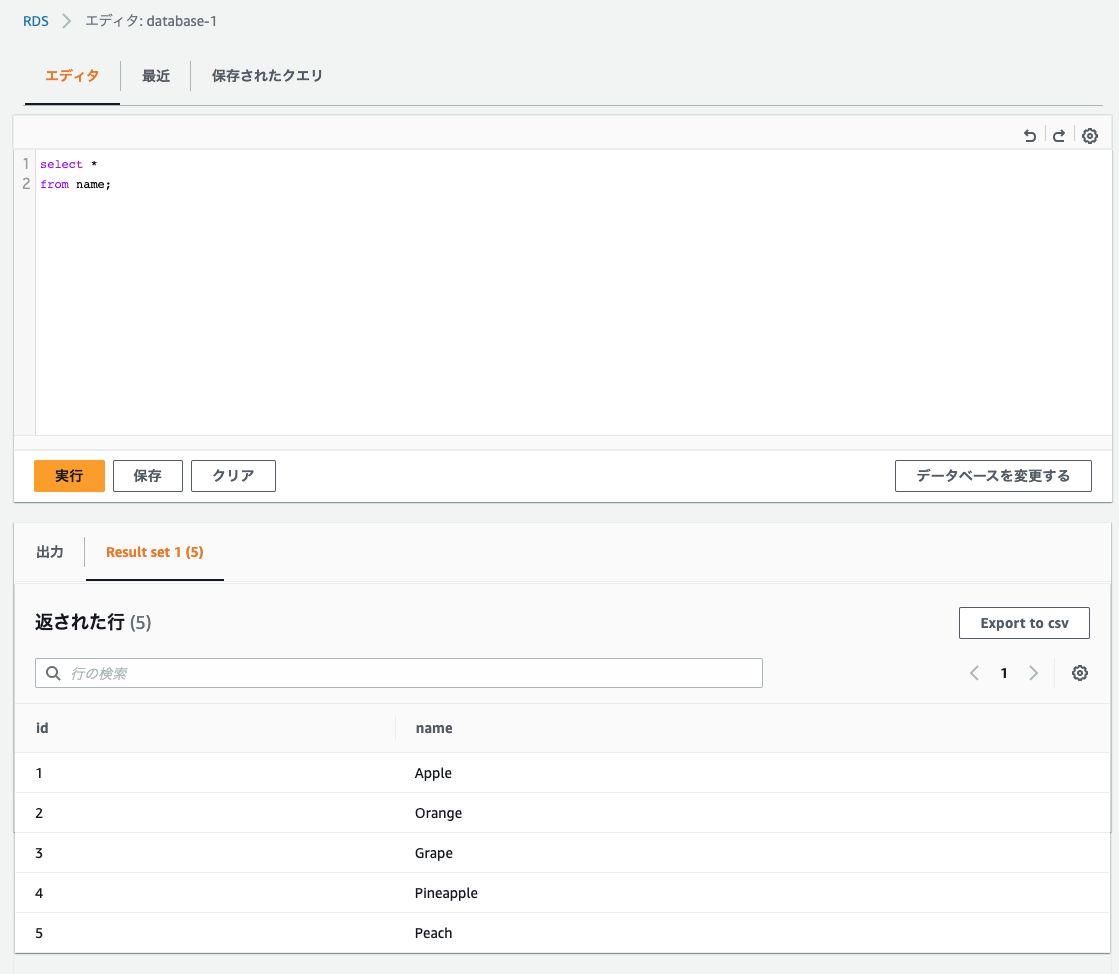Image resolution: width=1119 pixels, height=974 pixels.
Task: Select the エディタ tab
Action: 71,75
